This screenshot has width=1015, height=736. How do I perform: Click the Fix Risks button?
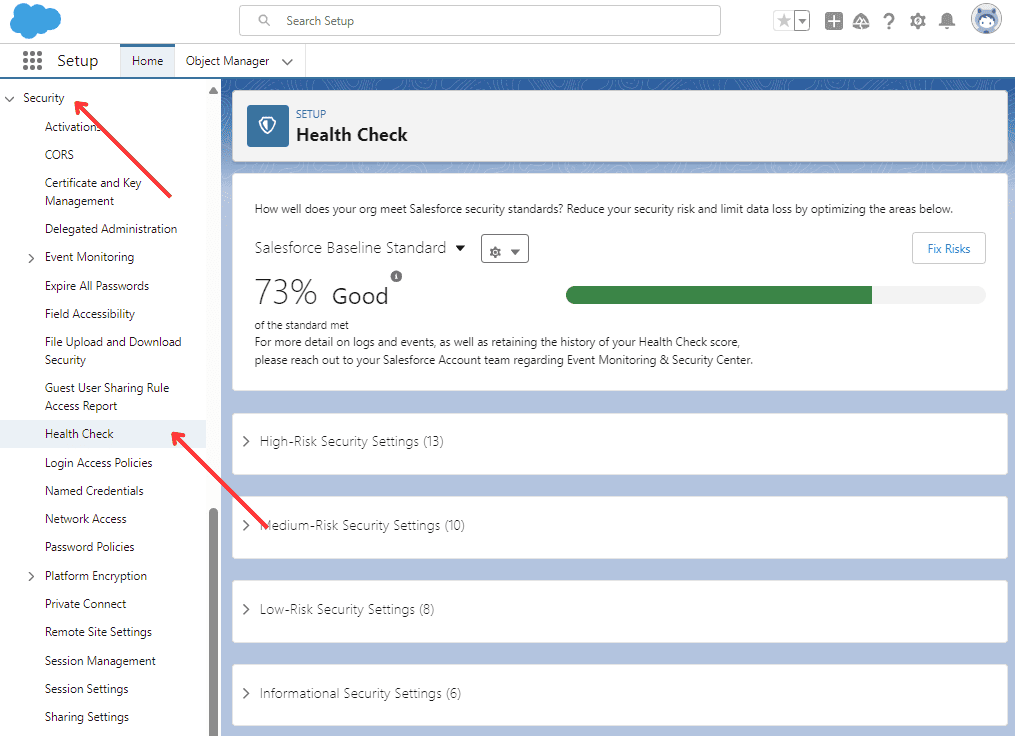coord(948,249)
